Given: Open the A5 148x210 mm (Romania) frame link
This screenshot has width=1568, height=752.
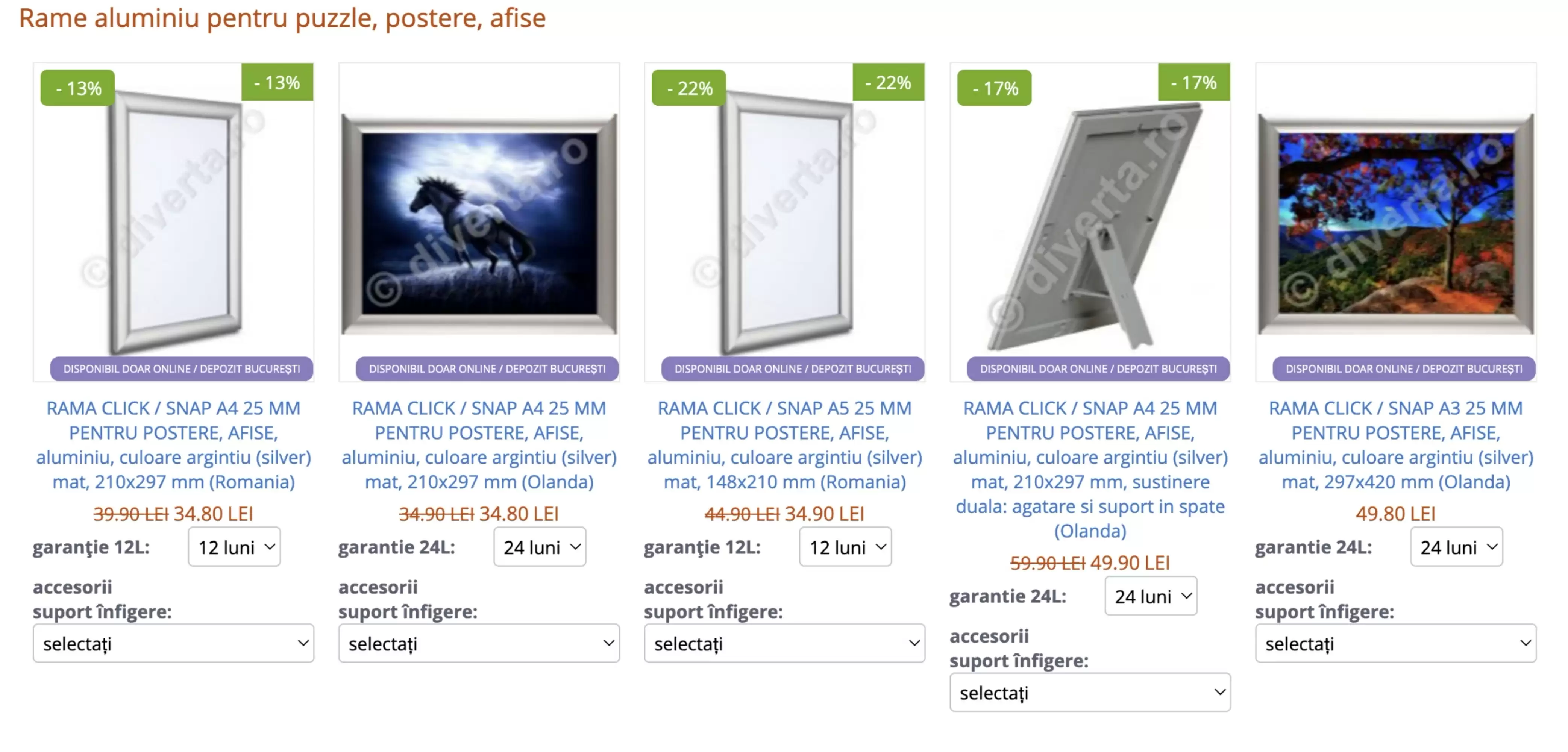Looking at the screenshot, I should pyautogui.click(x=784, y=444).
